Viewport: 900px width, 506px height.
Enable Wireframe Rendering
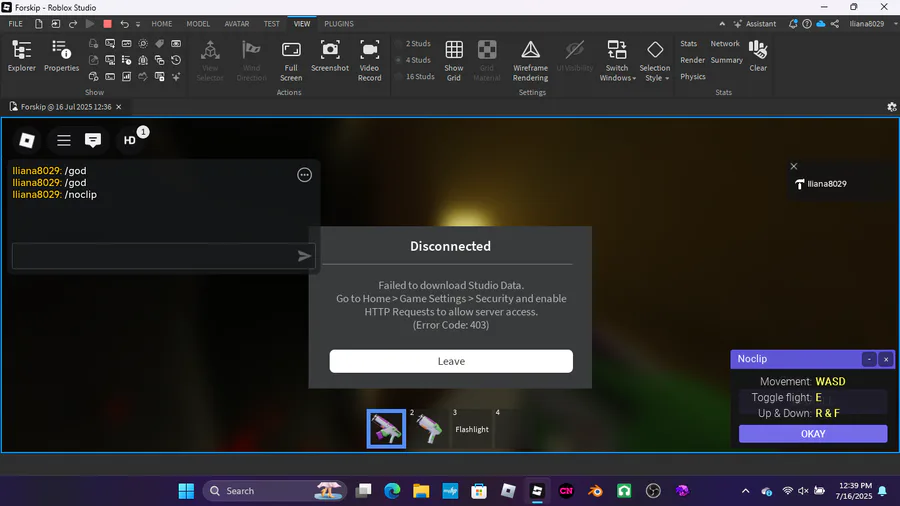click(x=530, y=61)
